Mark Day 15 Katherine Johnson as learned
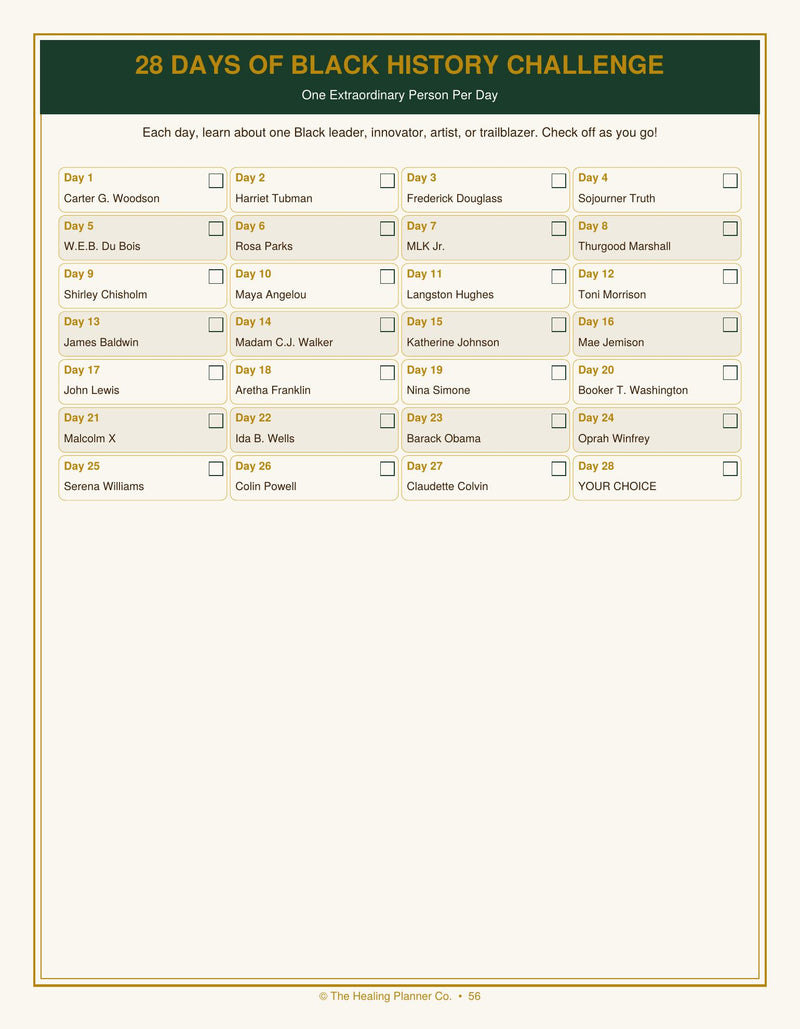The image size is (800, 1029). (x=558, y=325)
